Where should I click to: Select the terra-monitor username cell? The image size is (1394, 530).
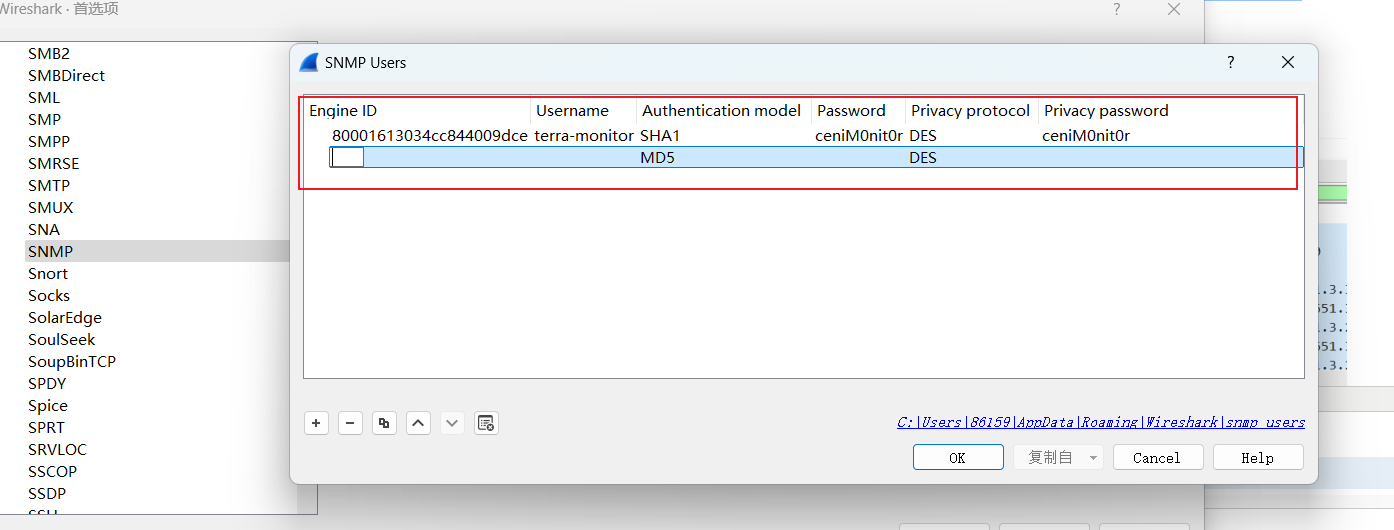(x=584, y=135)
